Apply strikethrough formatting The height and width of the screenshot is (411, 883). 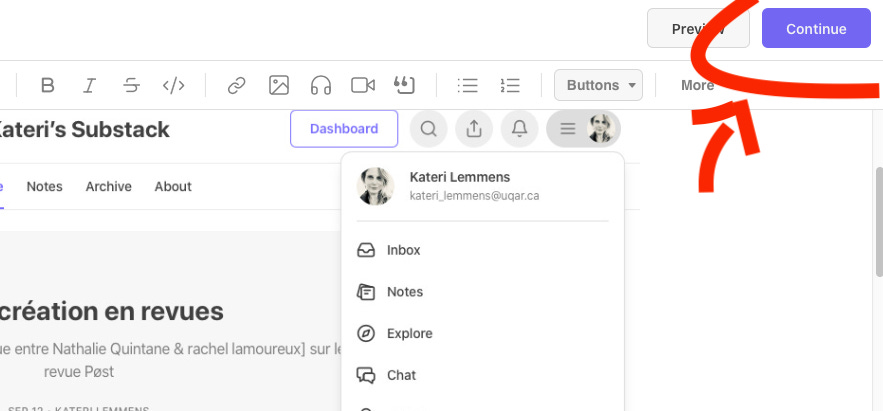pyautogui.click(x=131, y=86)
